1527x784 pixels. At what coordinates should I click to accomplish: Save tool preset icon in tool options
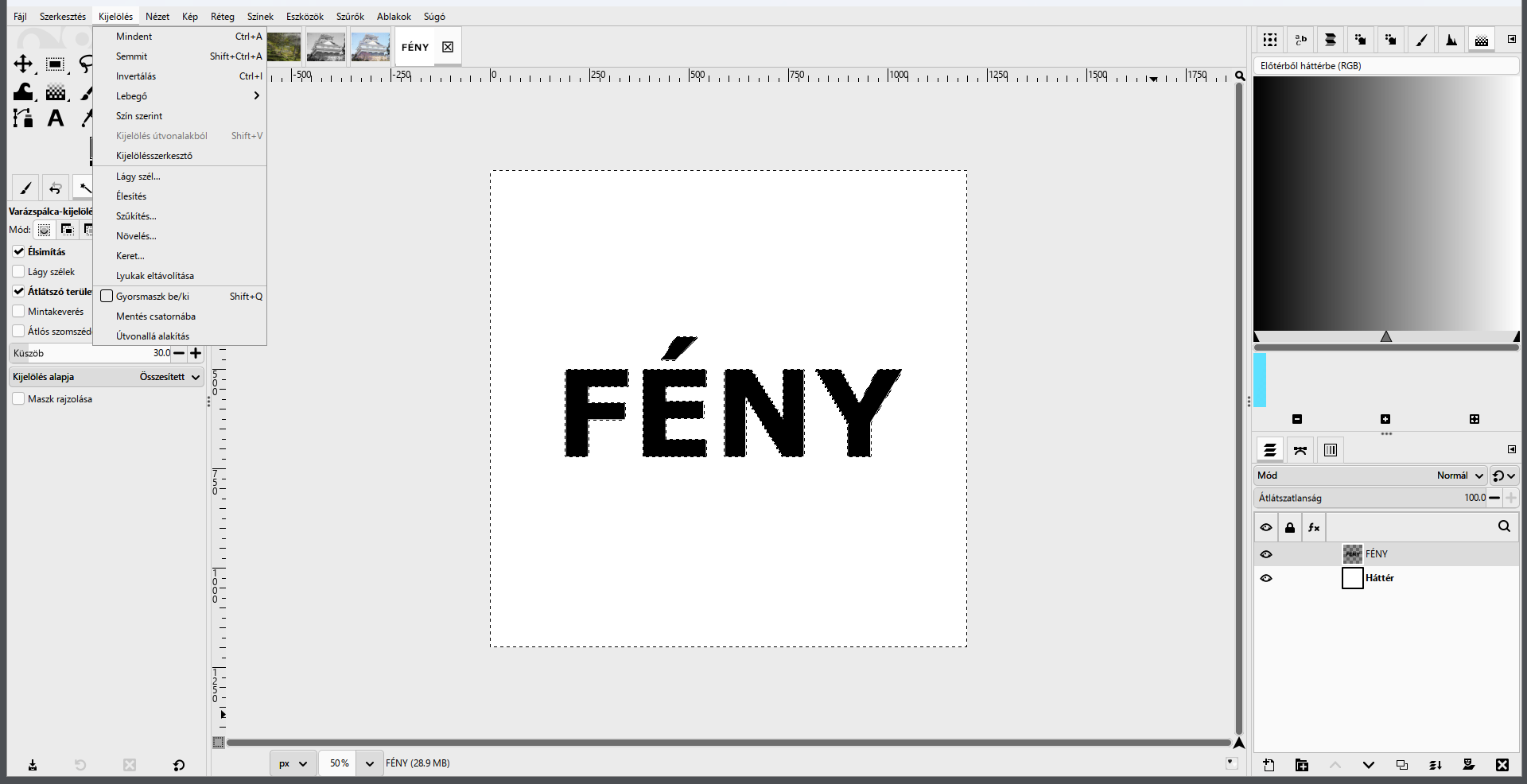click(33, 765)
